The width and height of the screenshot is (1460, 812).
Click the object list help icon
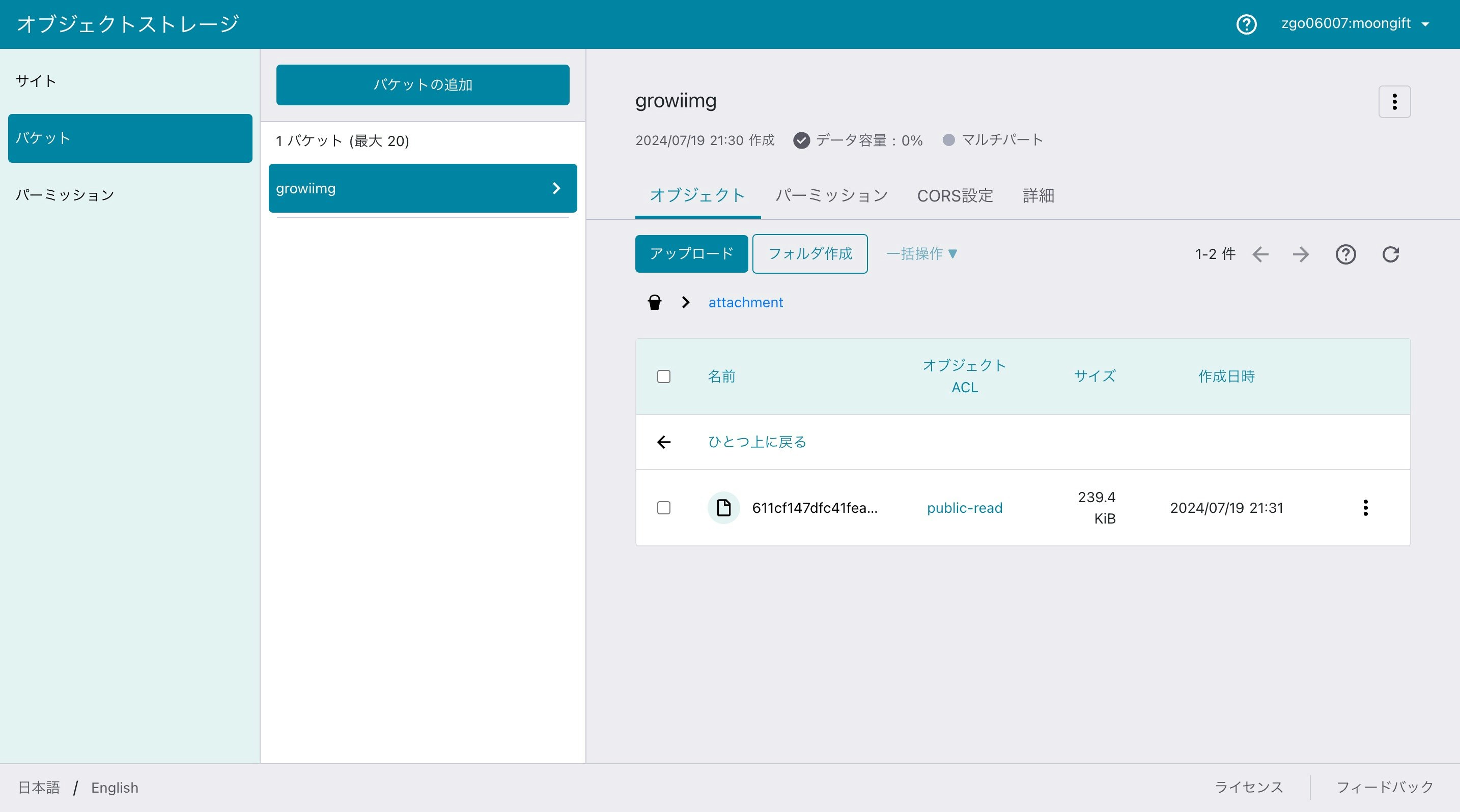(1345, 254)
